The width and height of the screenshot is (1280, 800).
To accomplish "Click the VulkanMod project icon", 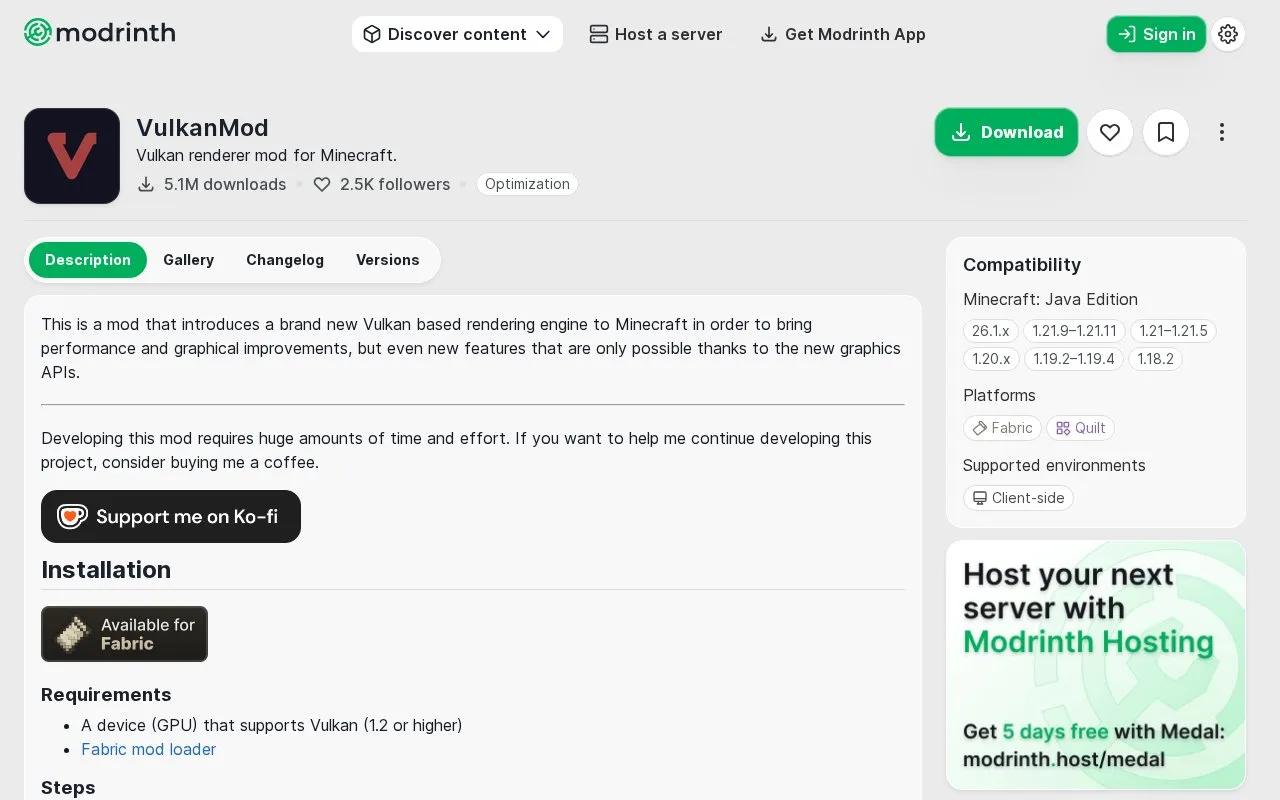I will click(72, 156).
